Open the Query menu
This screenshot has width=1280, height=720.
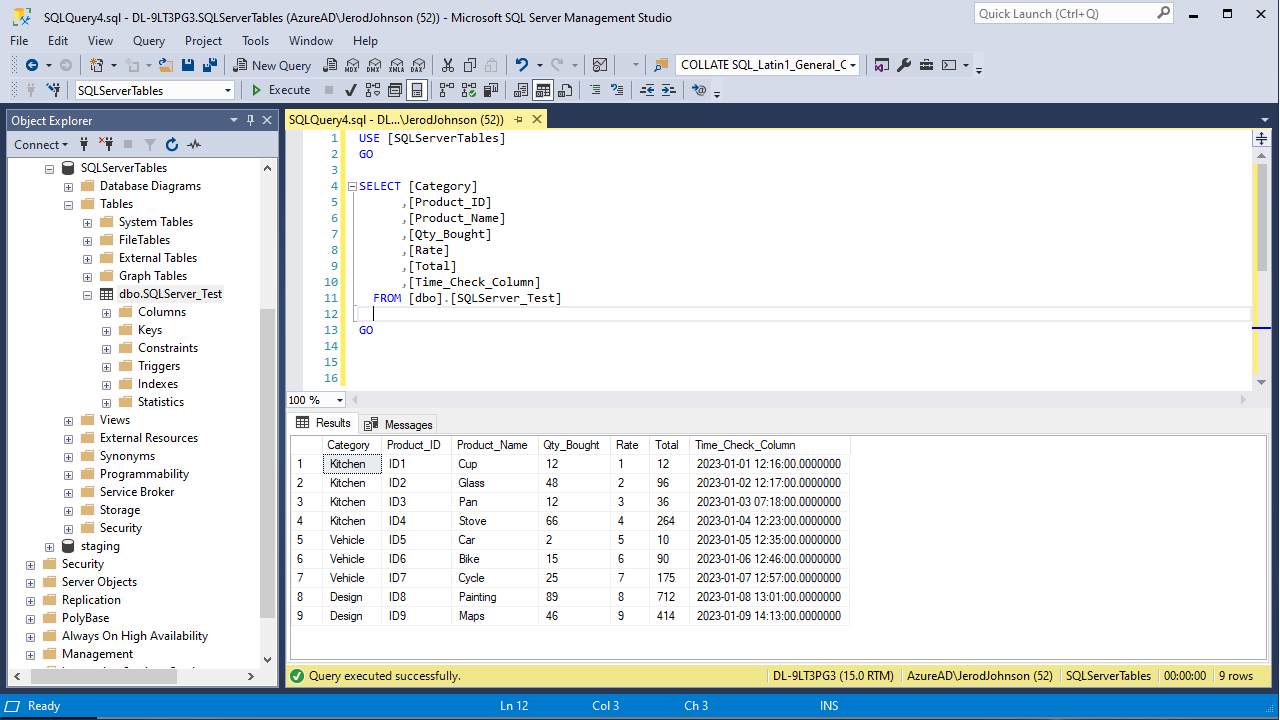pyautogui.click(x=148, y=41)
